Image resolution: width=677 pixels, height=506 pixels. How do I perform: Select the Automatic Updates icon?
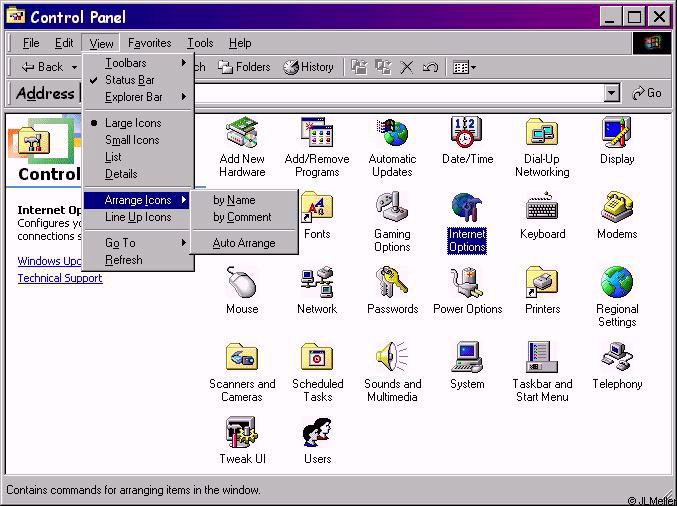tap(392, 133)
